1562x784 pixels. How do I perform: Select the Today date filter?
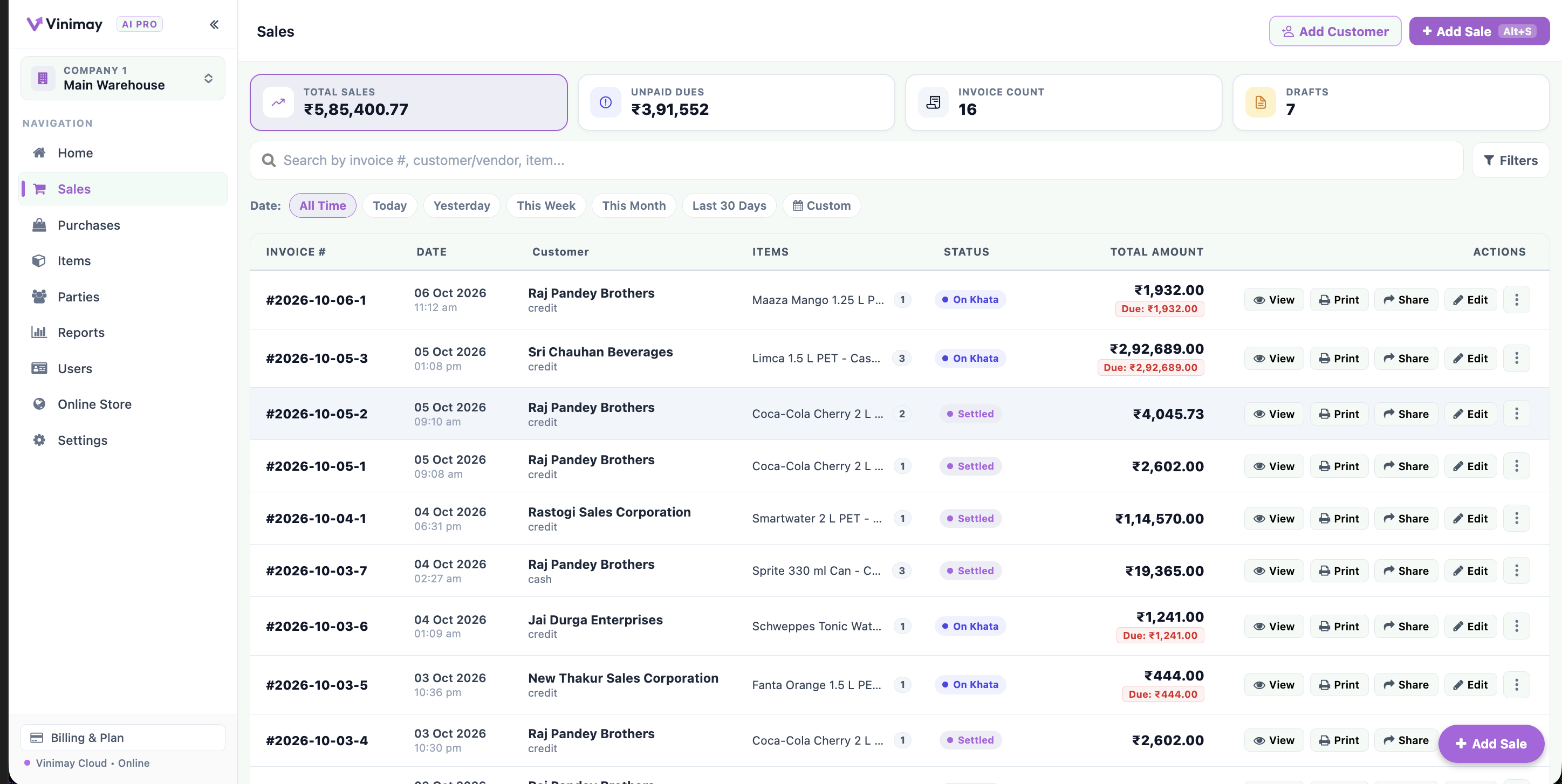click(x=389, y=205)
